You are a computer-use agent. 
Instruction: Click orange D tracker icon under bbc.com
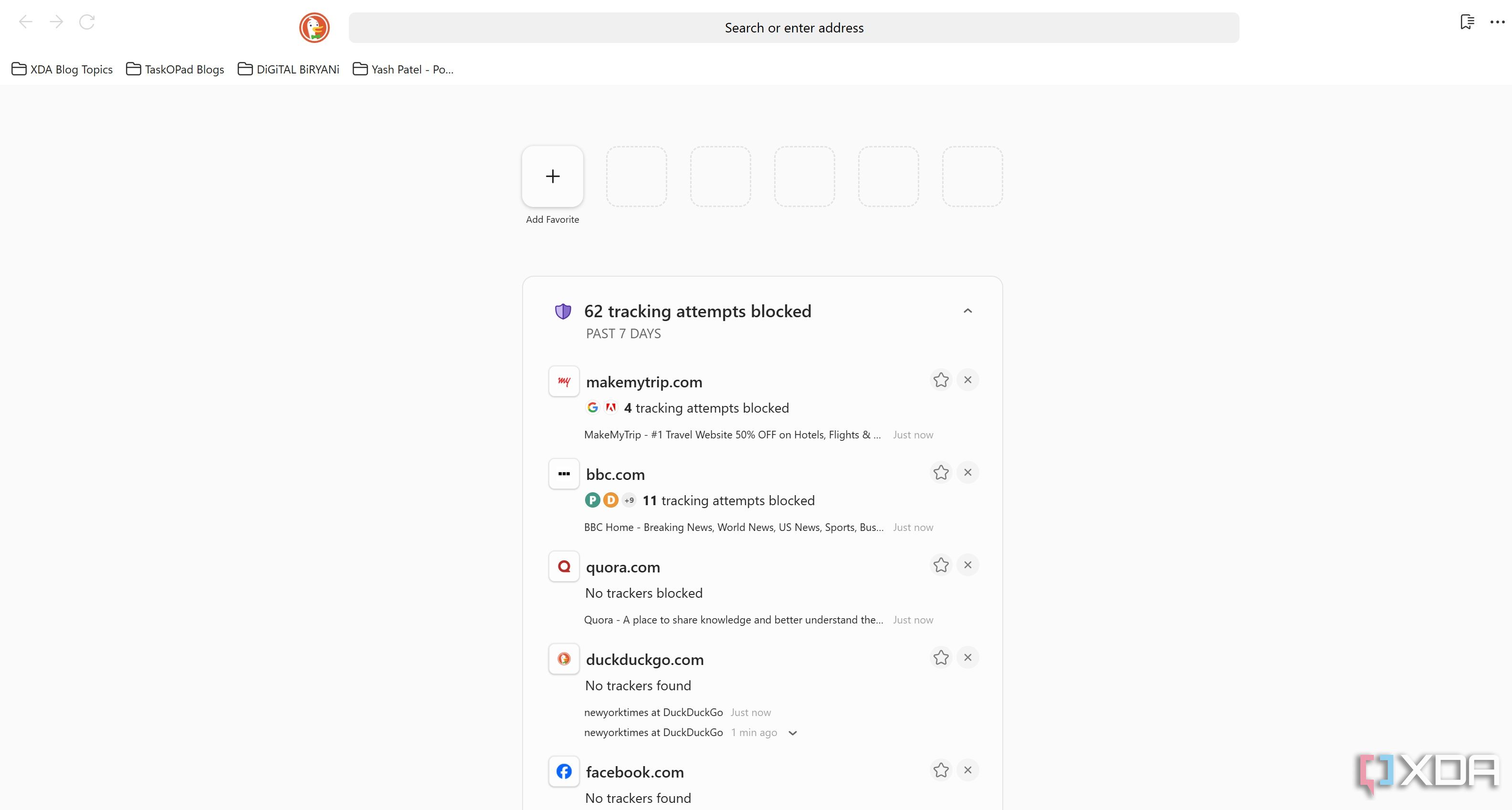(x=611, y=500)
